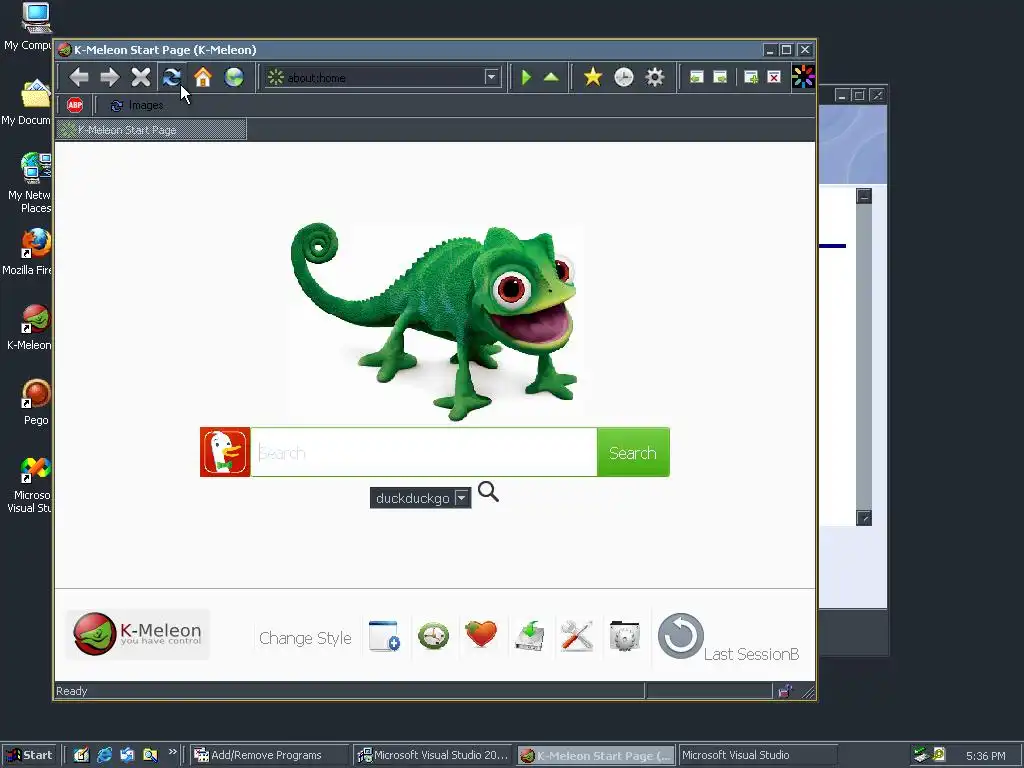
Task: Click the Ready status bar text
Action: [72, 691]
